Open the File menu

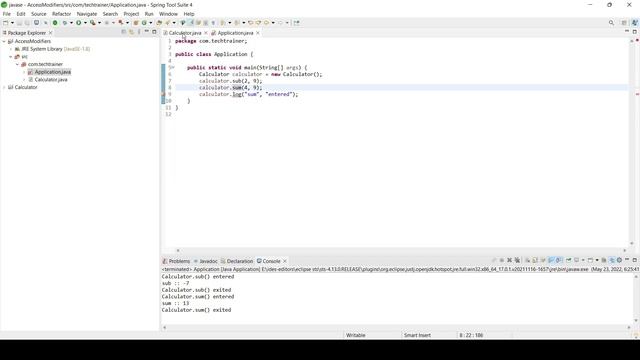(x=7, y=14)
